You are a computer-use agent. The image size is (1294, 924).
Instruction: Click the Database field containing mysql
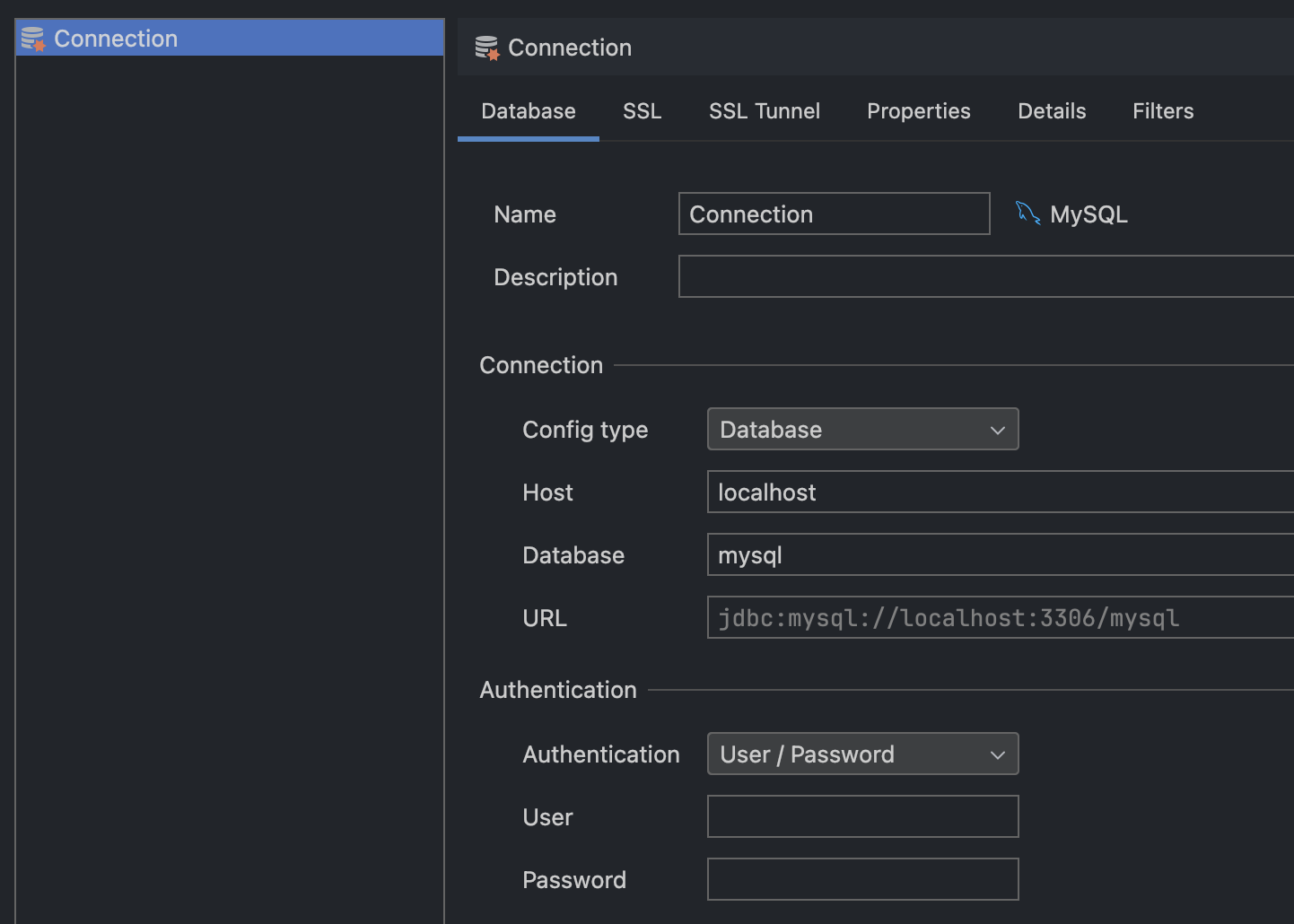(1000, 555)
